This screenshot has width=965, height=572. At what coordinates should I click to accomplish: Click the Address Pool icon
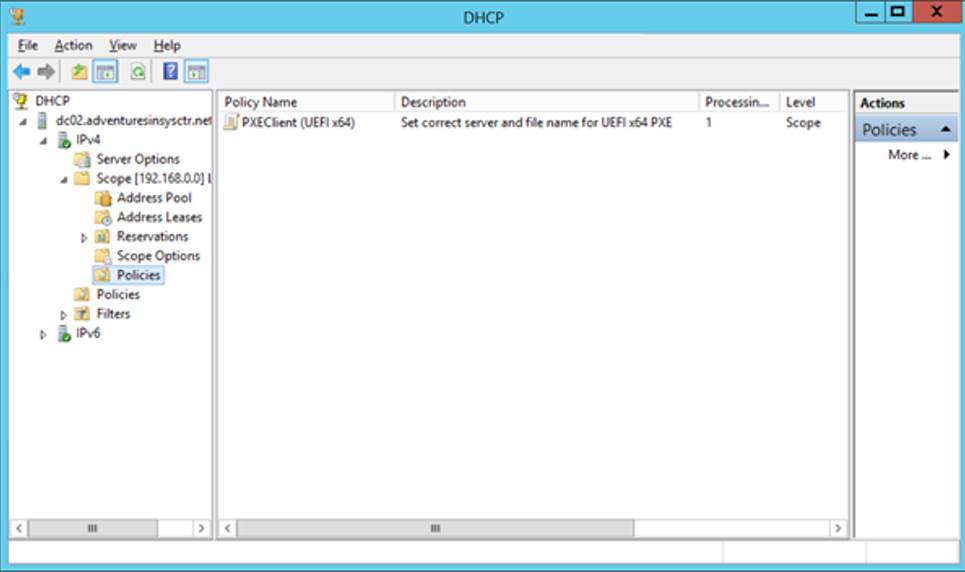coord(103,198)
